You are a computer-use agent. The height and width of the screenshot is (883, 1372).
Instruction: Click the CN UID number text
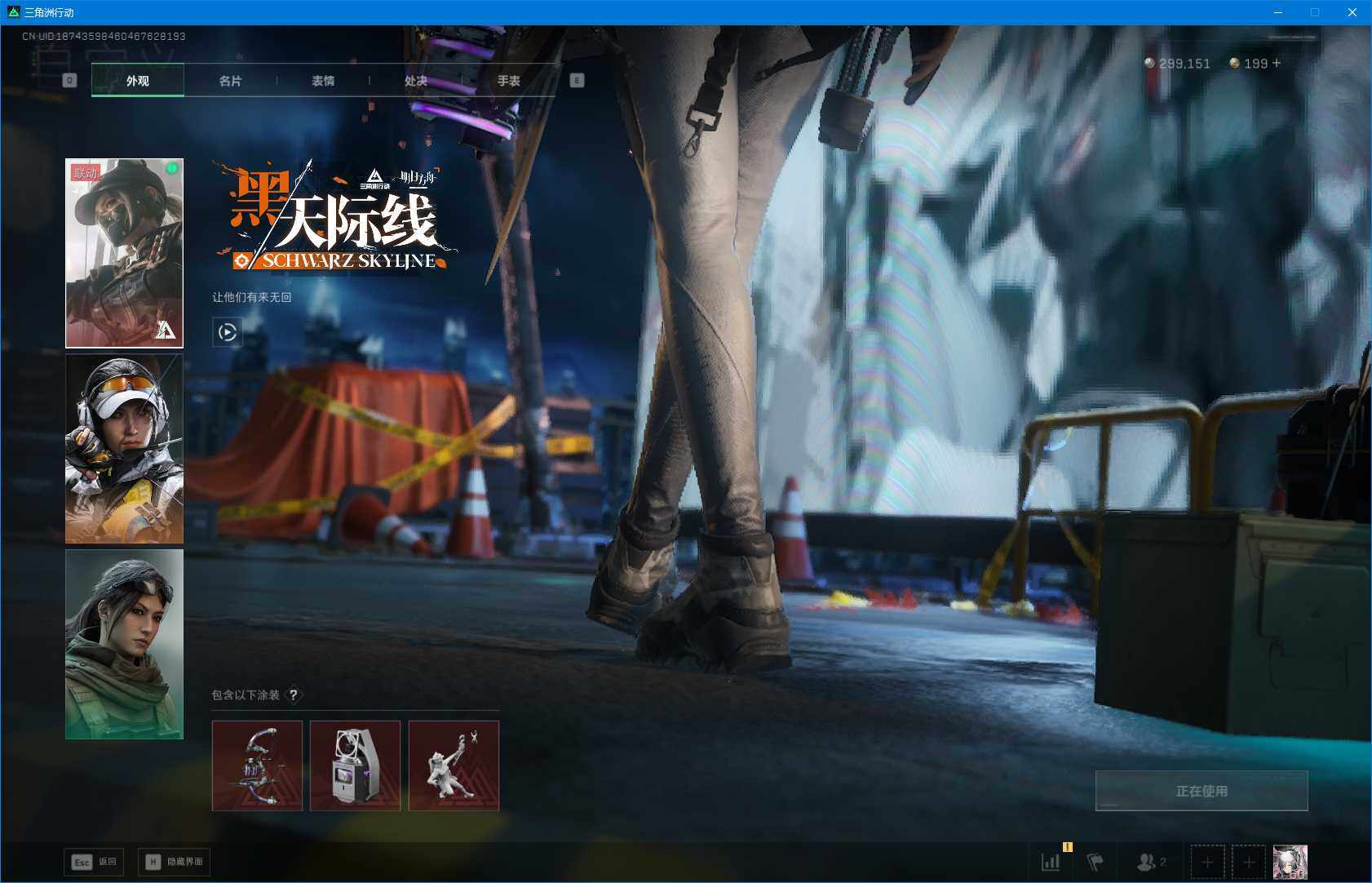104,36
